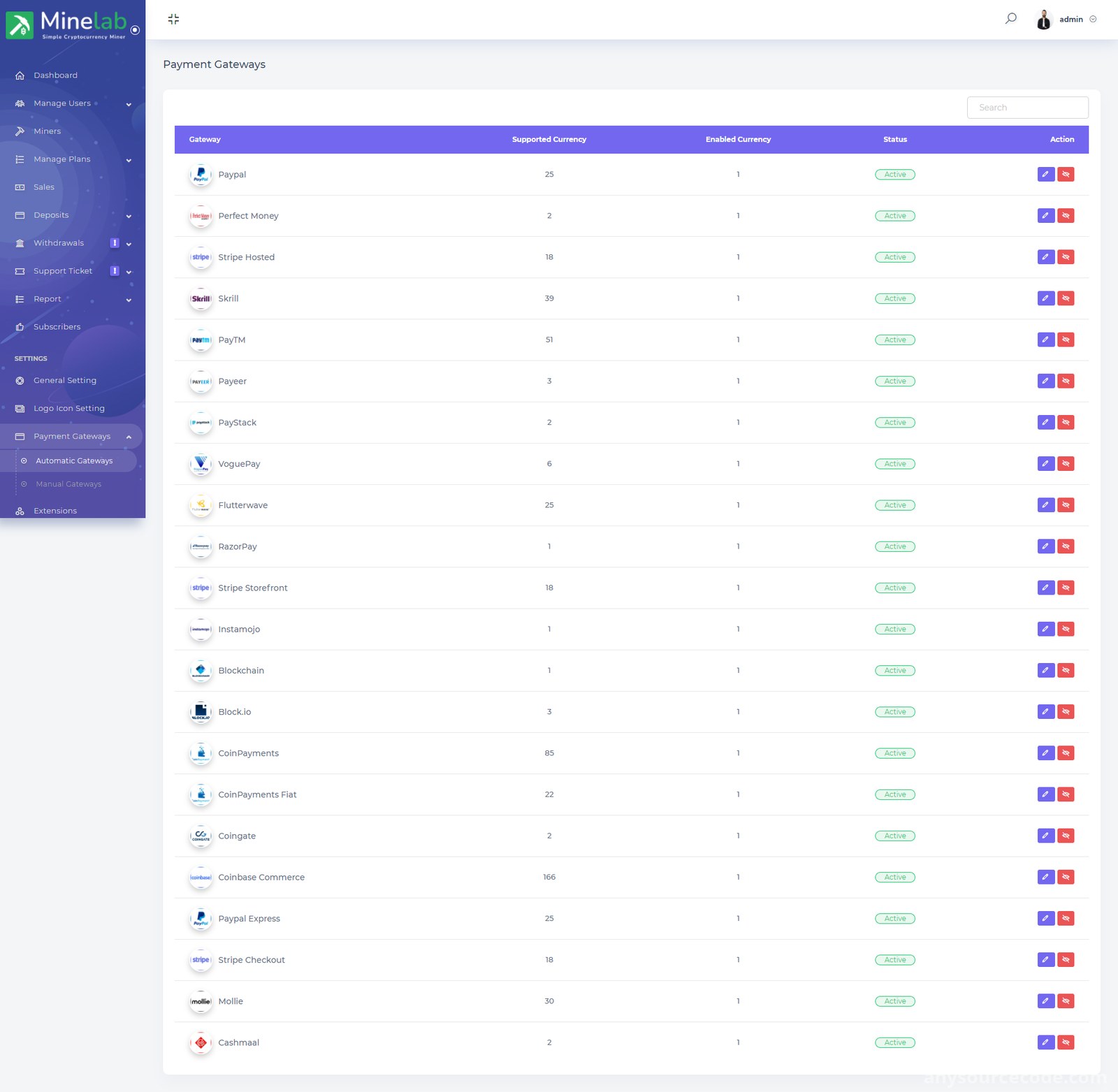Click the Blockchain gateway logo
The image size is (1118, 1092).
pyautogui.click(x=201, y=670)
